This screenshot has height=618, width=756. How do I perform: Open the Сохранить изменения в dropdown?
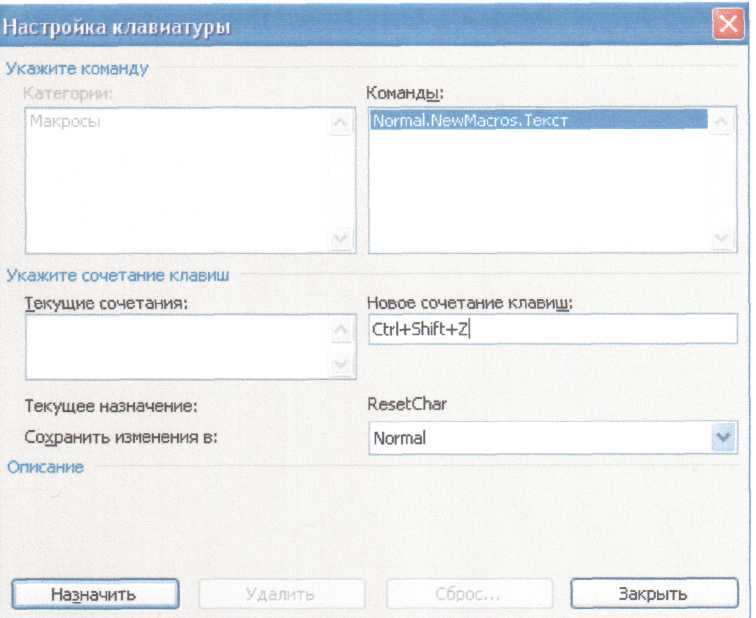[724, 437]
